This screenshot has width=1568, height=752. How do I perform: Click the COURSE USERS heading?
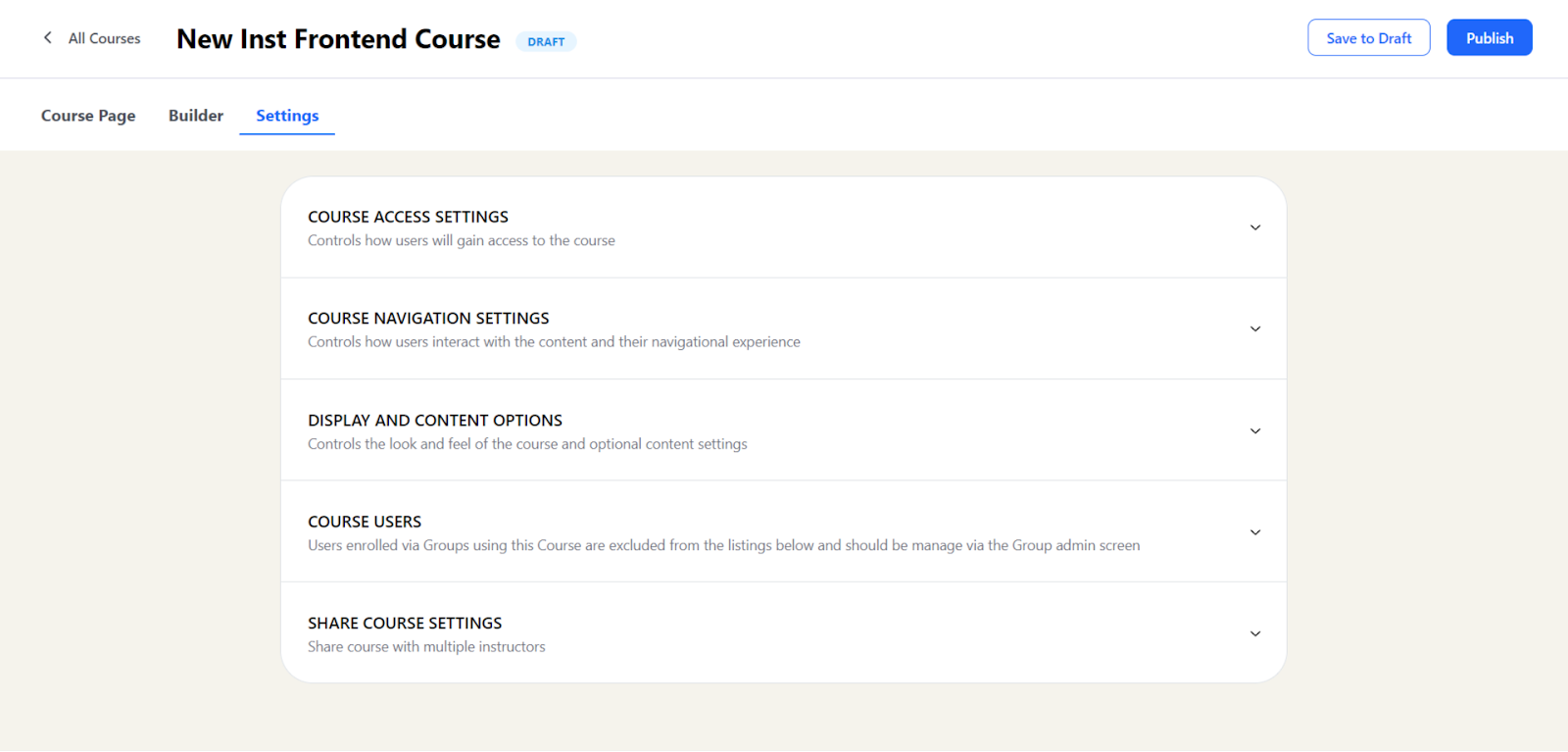[365, 522]
